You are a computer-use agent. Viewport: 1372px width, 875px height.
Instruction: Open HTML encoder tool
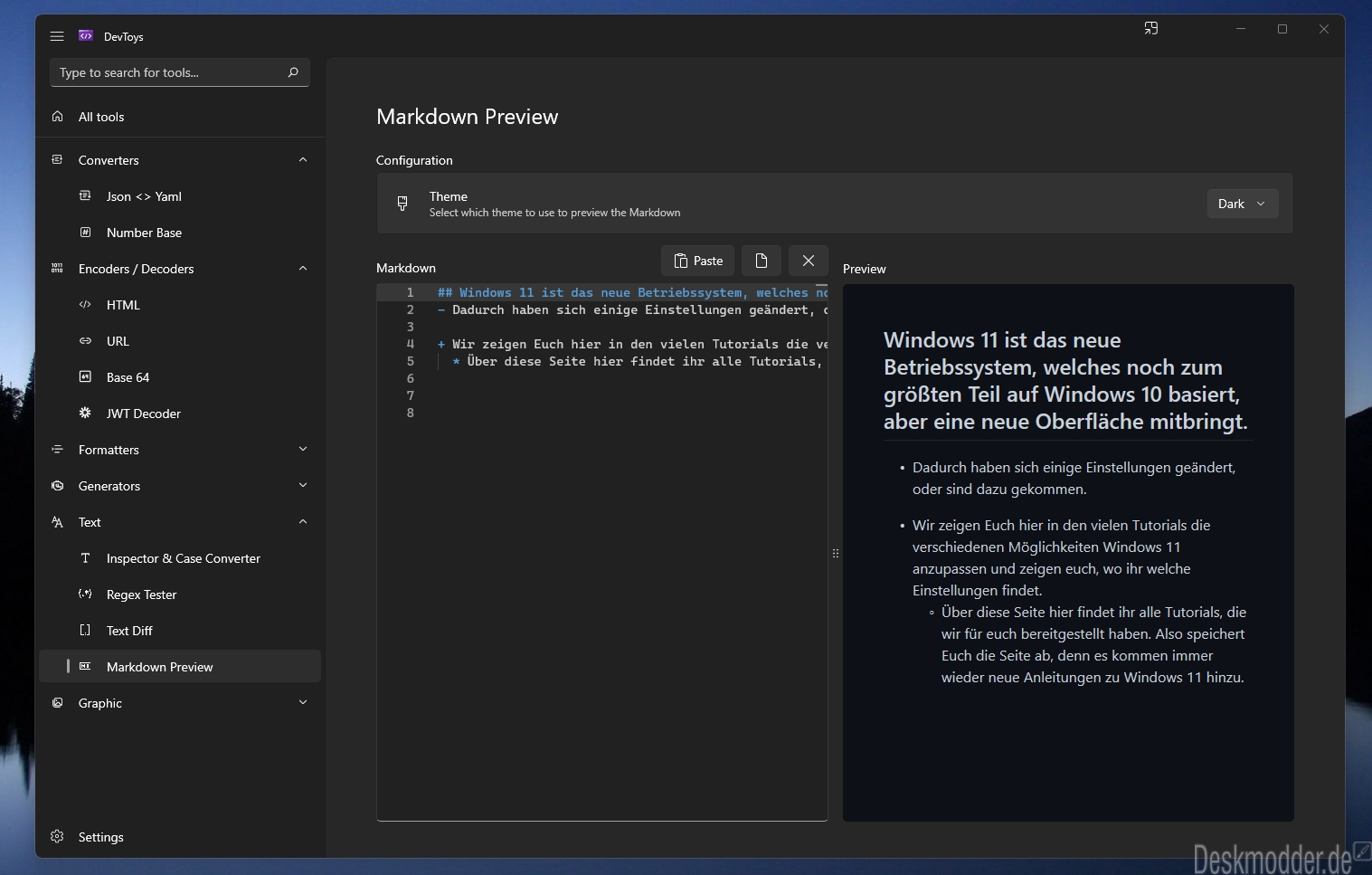click(180, 305)
